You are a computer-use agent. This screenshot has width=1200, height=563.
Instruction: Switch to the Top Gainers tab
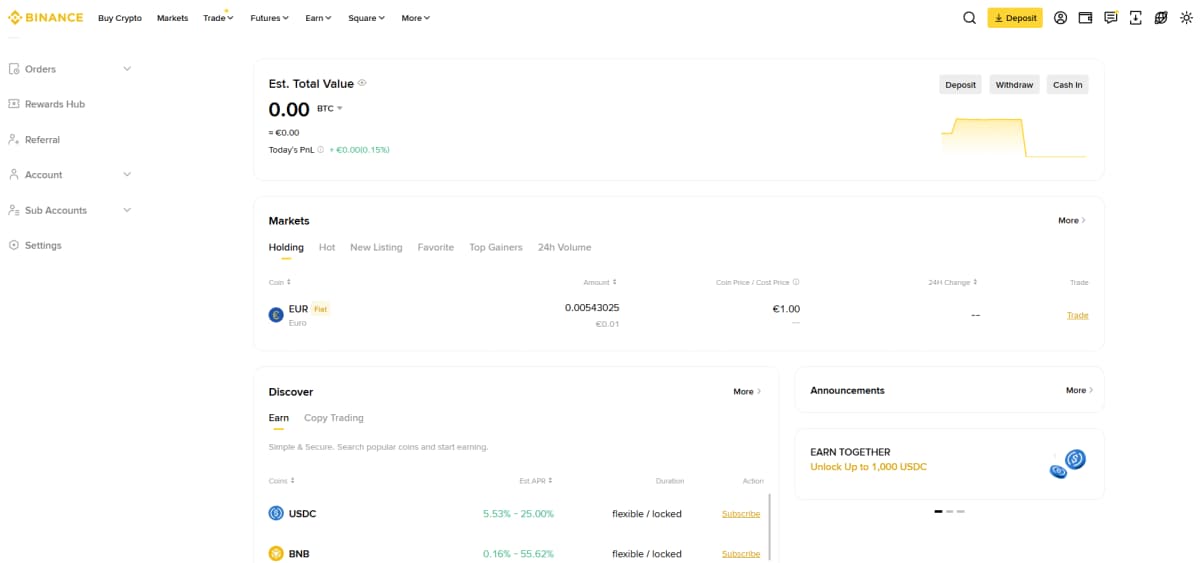tap(496, 247)
